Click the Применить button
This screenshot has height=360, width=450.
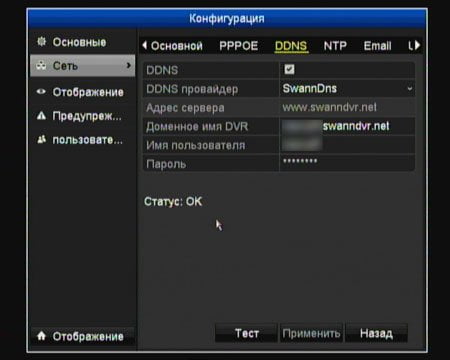(x=311, y=333)
